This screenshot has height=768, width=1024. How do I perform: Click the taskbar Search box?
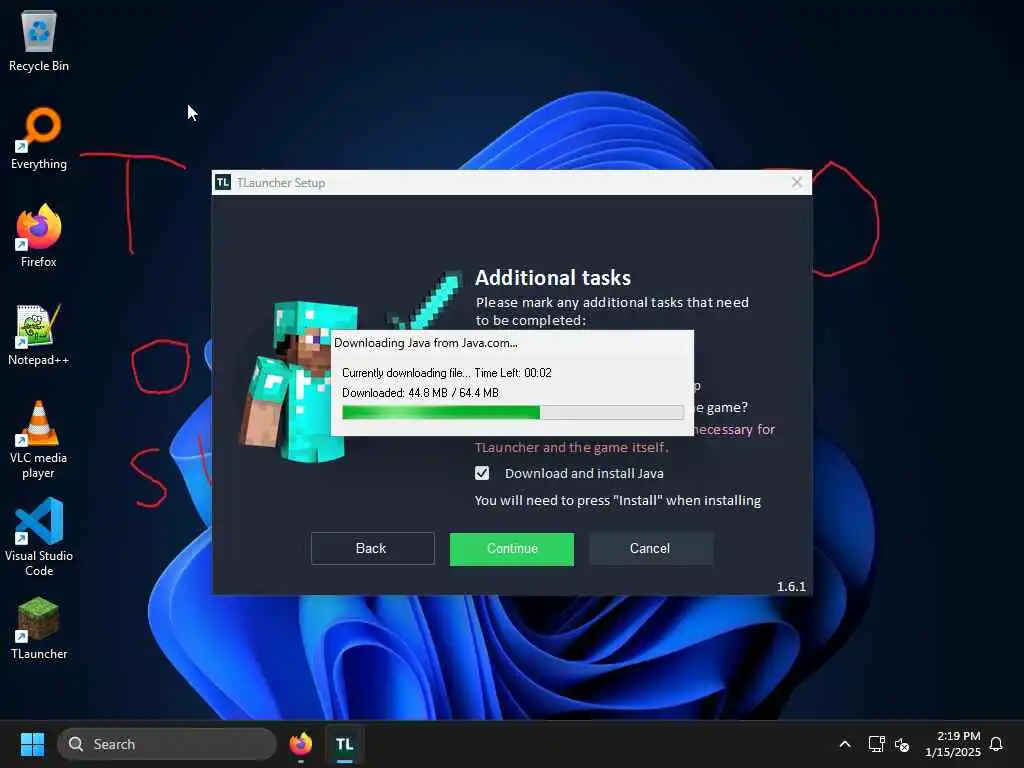coord(167,744)
